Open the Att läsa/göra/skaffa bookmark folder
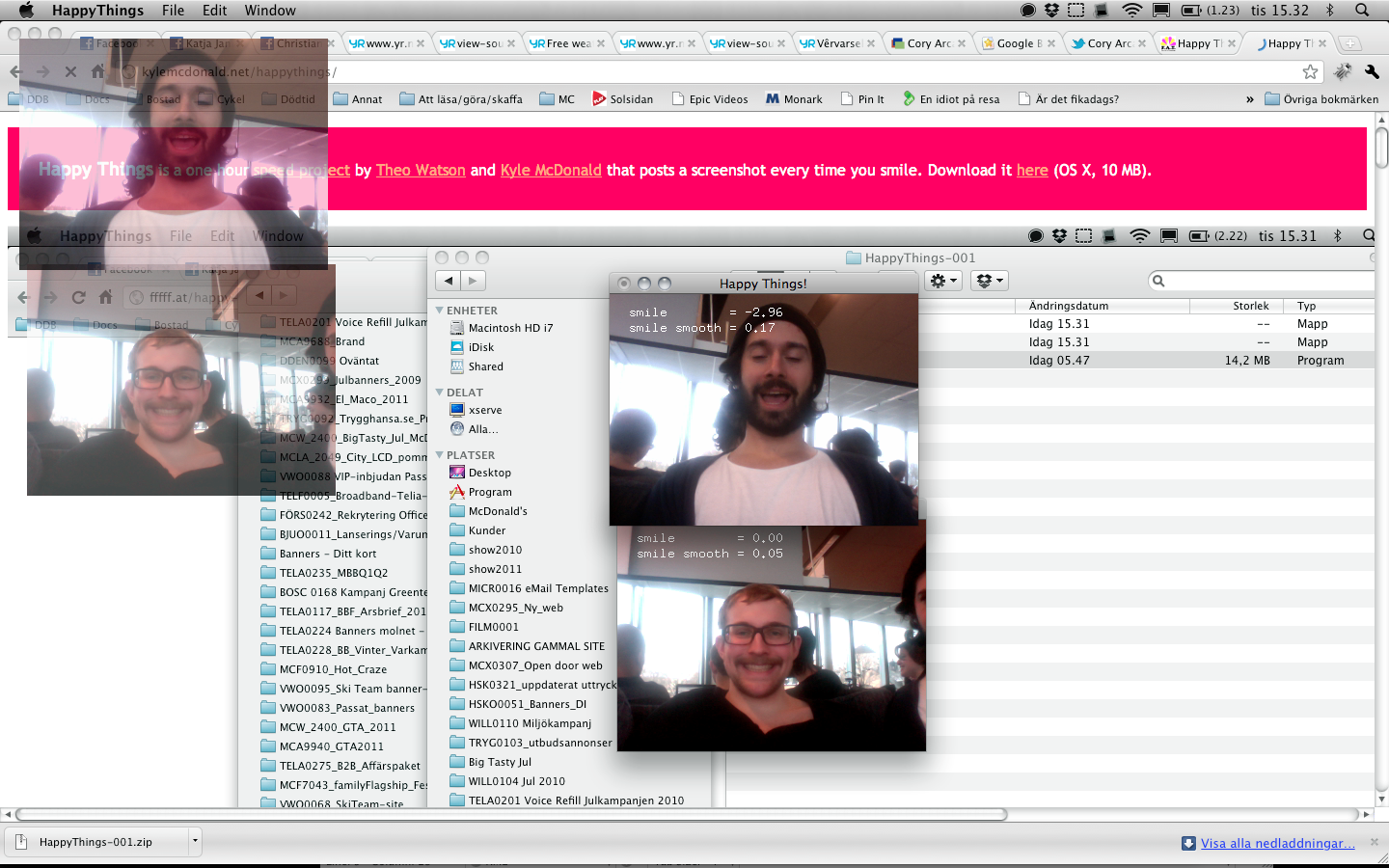1389x868 pixels. point(461,99)
